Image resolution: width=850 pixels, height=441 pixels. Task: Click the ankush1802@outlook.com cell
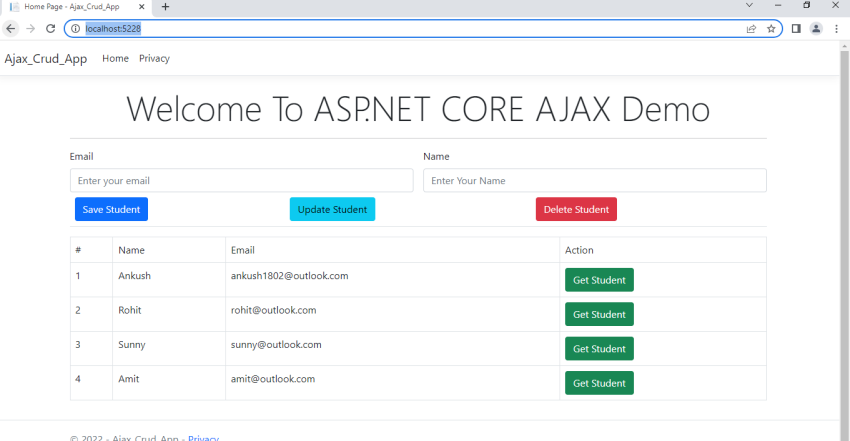(x=392, y=280)
